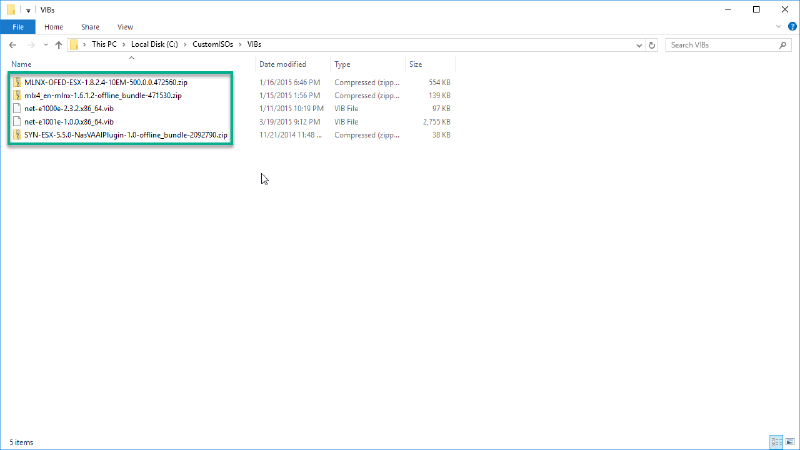The image size is (800, 450).
Task: Click date 1/16/2015 6:46 PM
Action: tap(289, 82)
